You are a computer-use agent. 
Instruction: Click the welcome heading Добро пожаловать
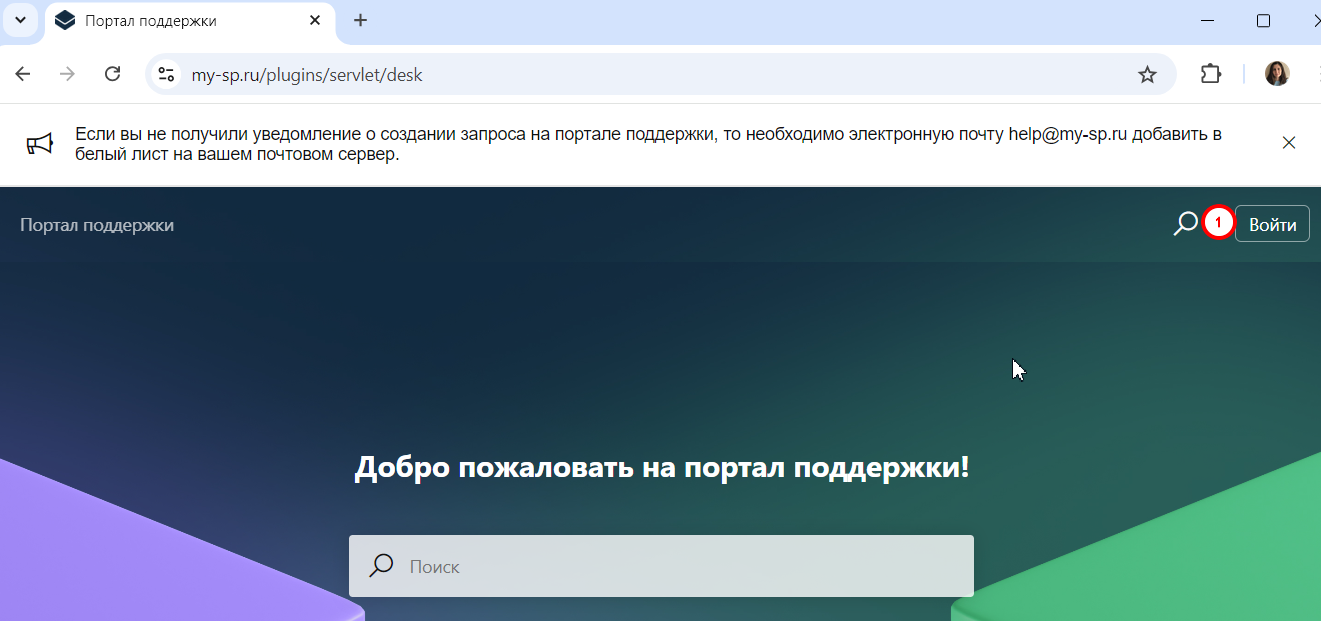click(x=662, y=467)
